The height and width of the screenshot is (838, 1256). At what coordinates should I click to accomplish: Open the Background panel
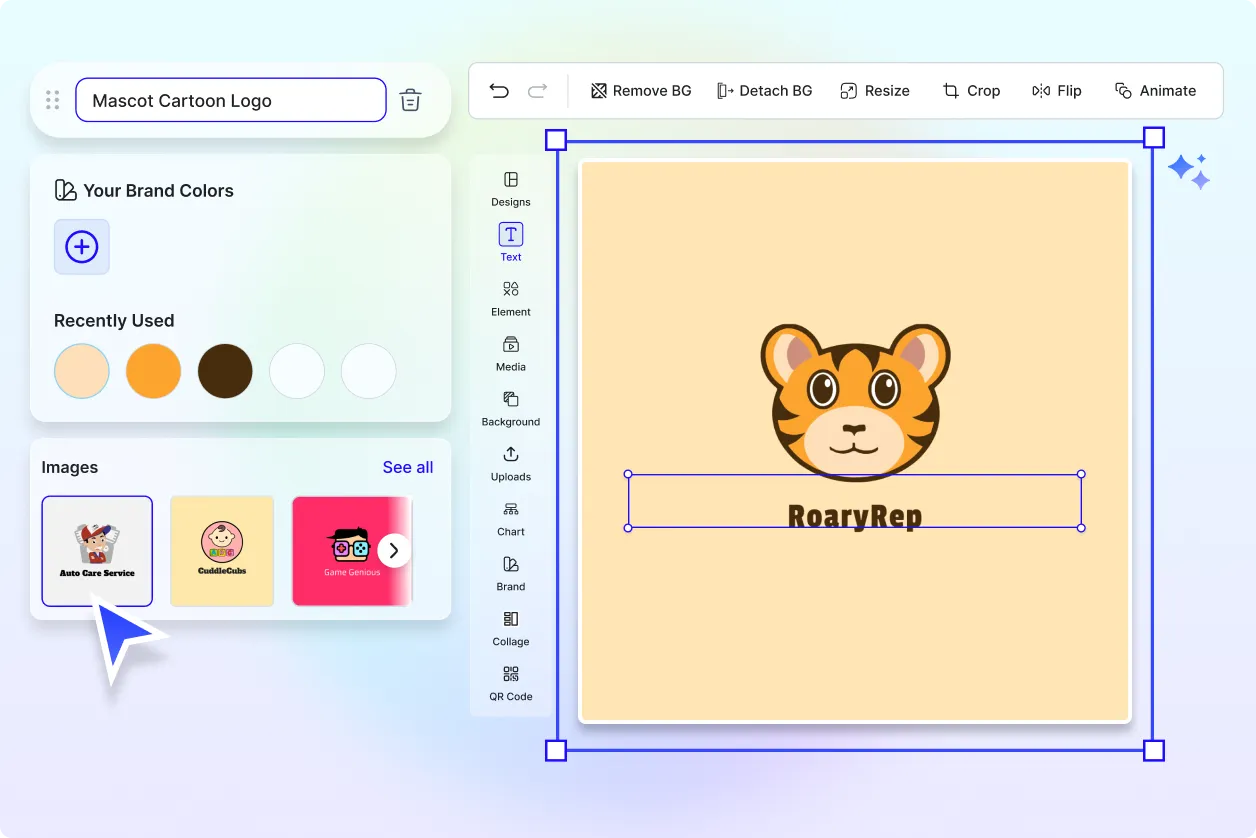pyautogui.click(x=511, y=408)
